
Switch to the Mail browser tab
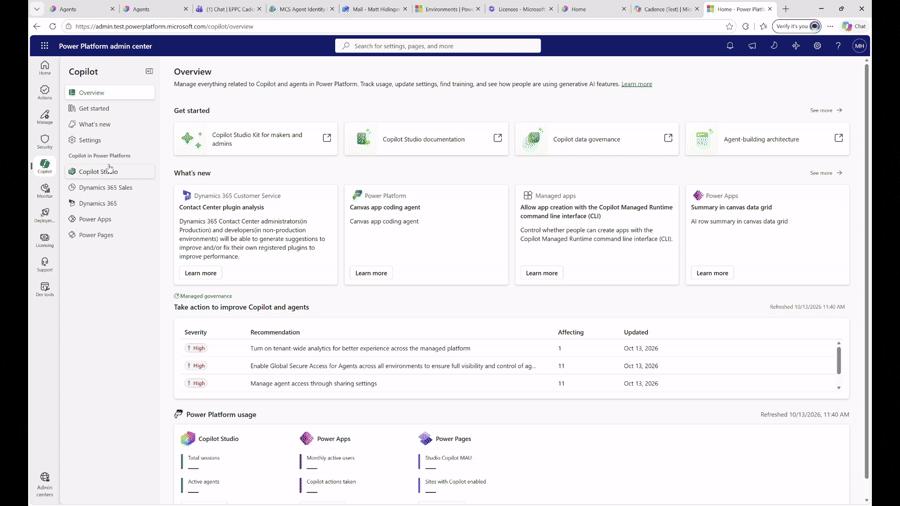[375, 9]
